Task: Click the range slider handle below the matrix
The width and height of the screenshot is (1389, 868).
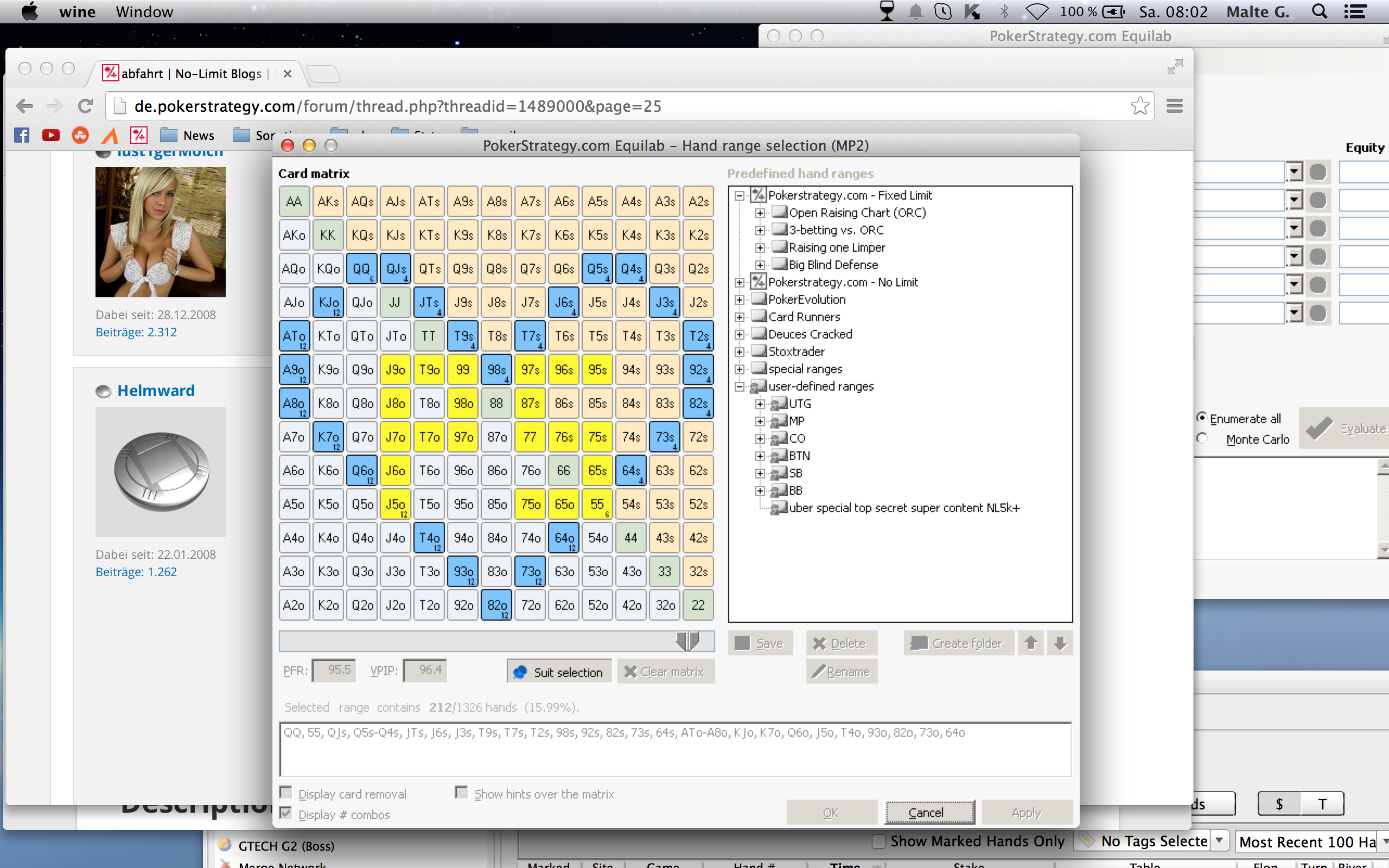Action: pos(687,641)
